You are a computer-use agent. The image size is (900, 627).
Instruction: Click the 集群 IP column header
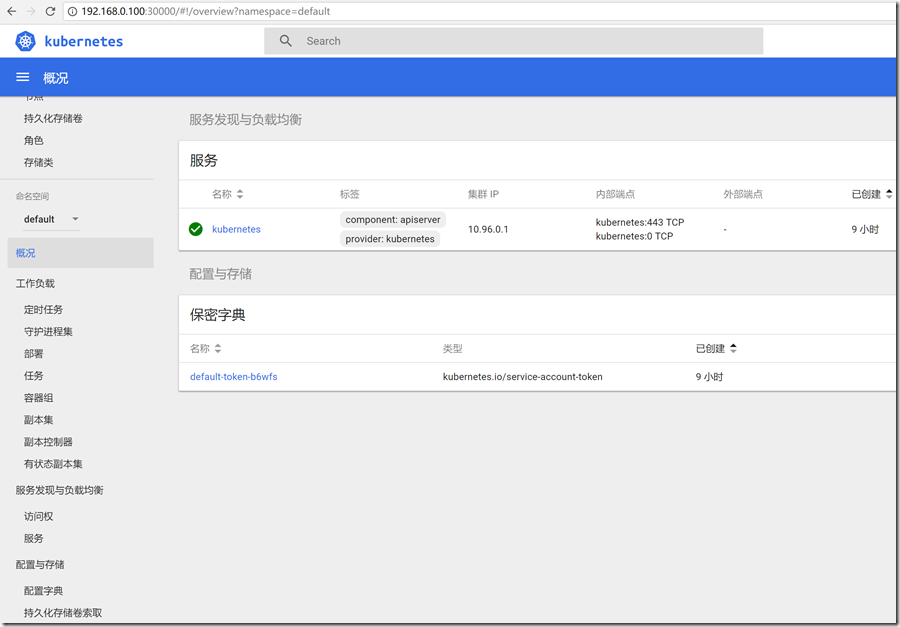483,194
